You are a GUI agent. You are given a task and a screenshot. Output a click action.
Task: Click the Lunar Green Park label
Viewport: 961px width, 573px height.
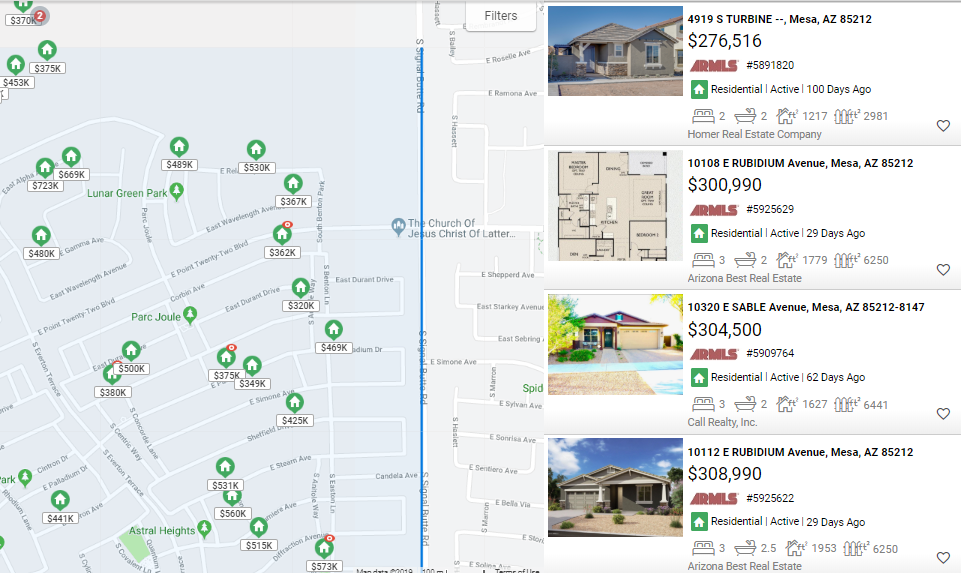pyautogui.click(x=127, y=193)
